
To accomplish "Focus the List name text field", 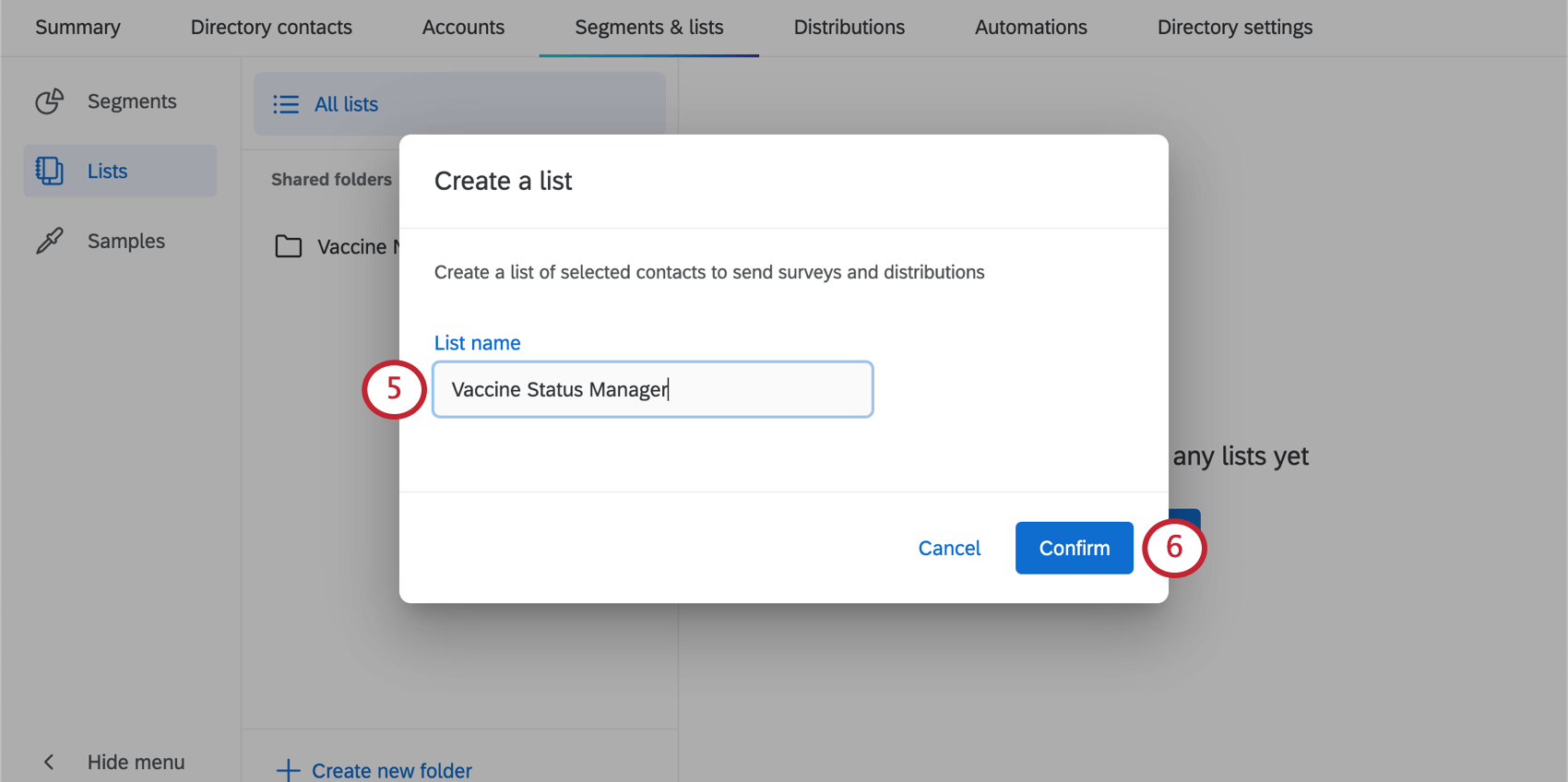I will tap(652, 389).
